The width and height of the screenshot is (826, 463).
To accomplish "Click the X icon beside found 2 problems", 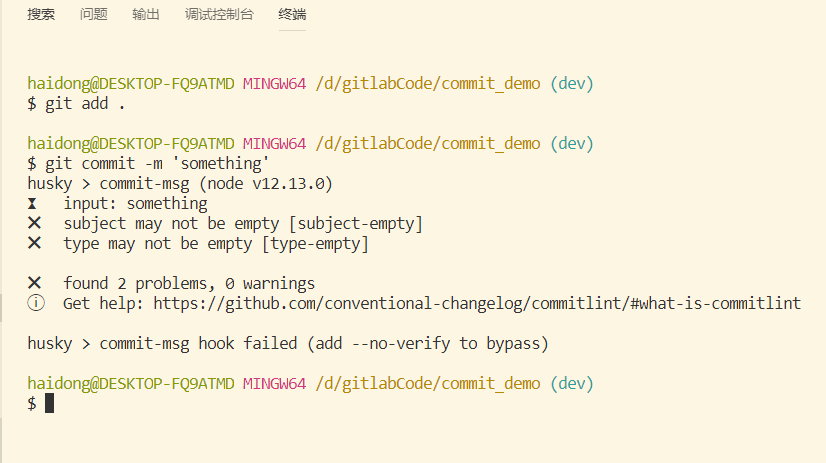I will 34,283.
